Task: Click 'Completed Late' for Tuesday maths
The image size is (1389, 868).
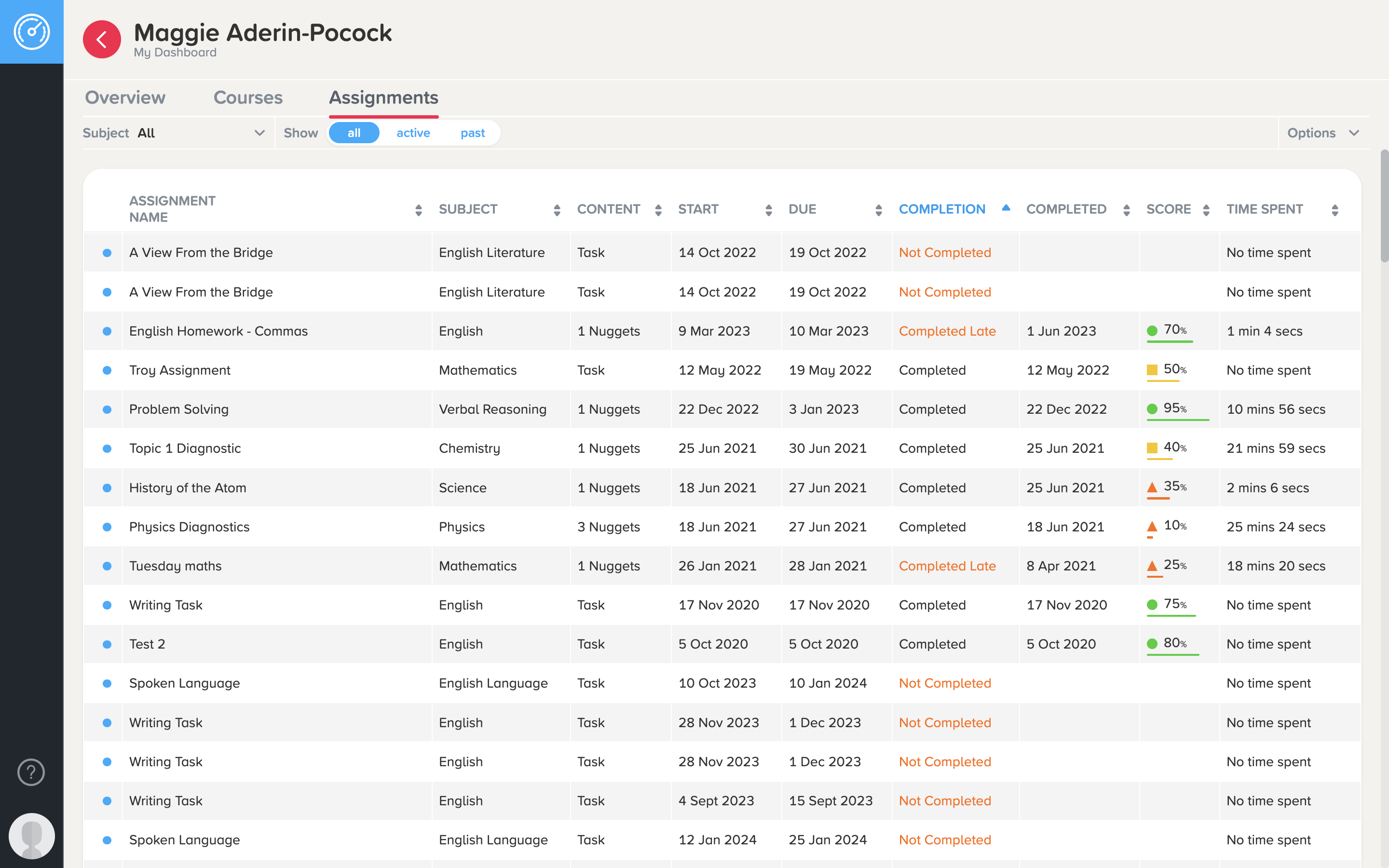Action: coord(947,566)
